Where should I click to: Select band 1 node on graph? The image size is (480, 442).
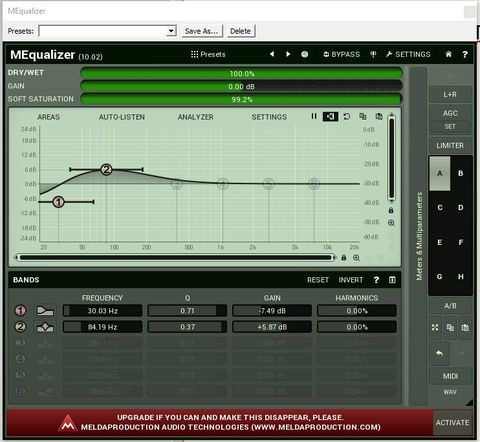[58, 202]
